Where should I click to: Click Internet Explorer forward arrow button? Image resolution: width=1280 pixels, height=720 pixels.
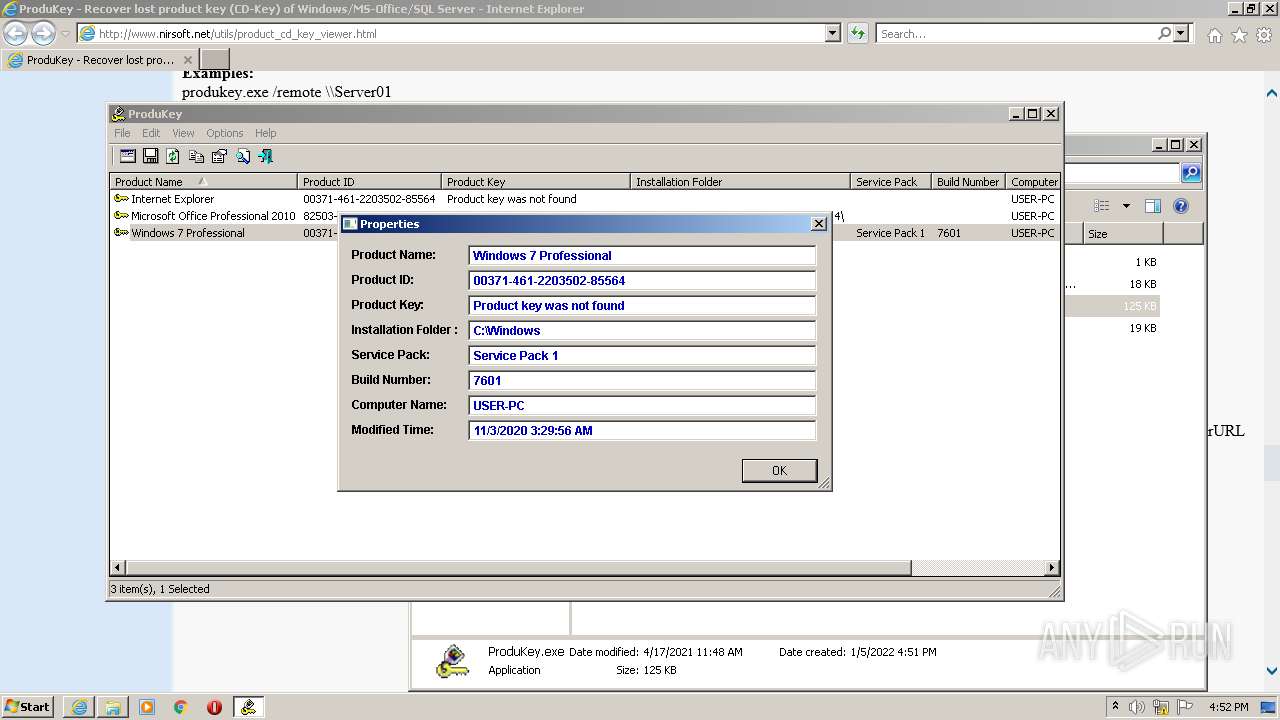pyautogui.click(x=43, y=33)
